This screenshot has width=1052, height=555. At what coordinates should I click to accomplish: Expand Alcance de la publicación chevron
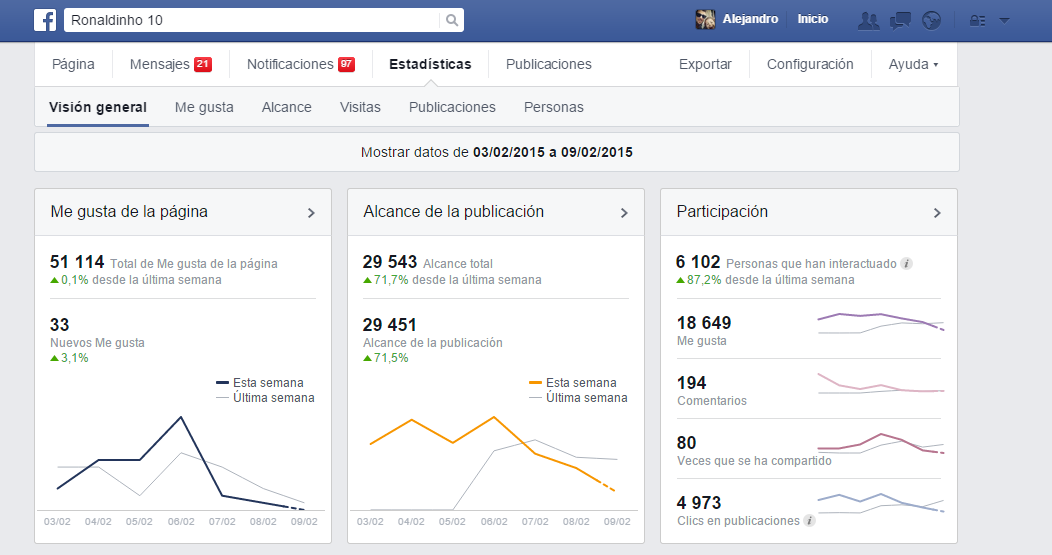624,213
